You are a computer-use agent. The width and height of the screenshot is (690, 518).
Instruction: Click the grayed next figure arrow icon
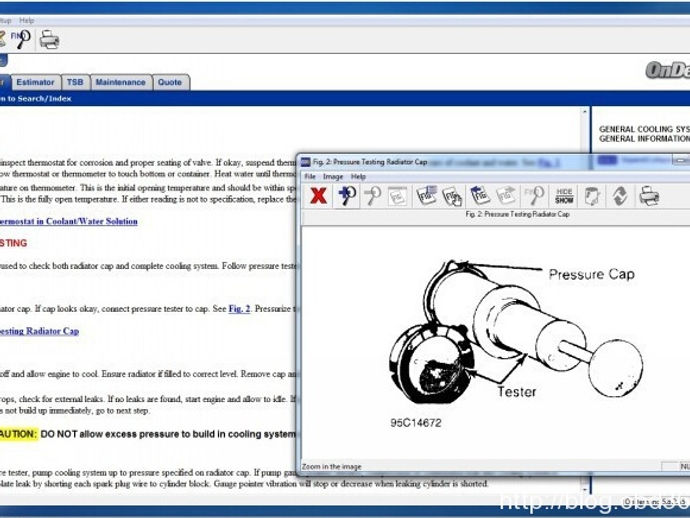tap(506, 195)
